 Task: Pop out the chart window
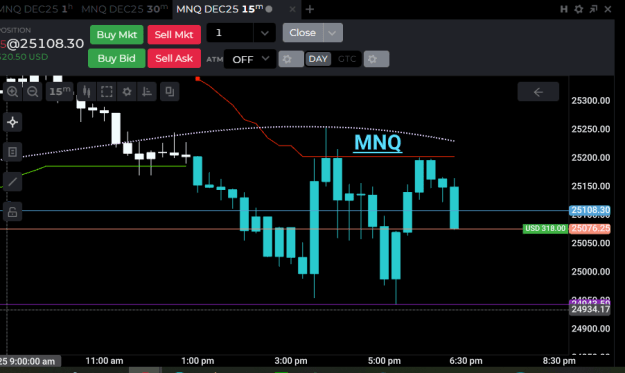pos(594,9)
